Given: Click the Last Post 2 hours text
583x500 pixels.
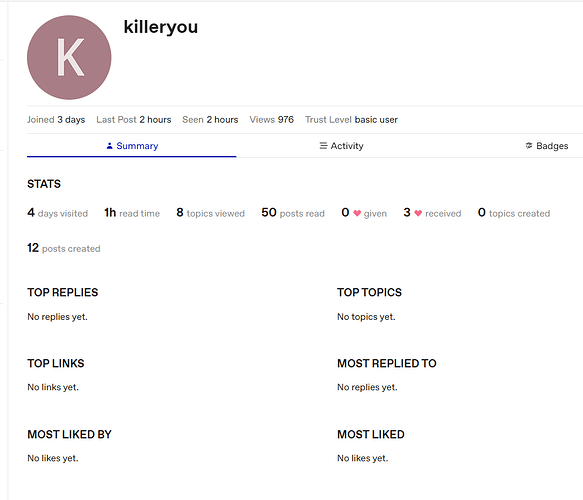Looking at the screenshot, I should point(134,120).
